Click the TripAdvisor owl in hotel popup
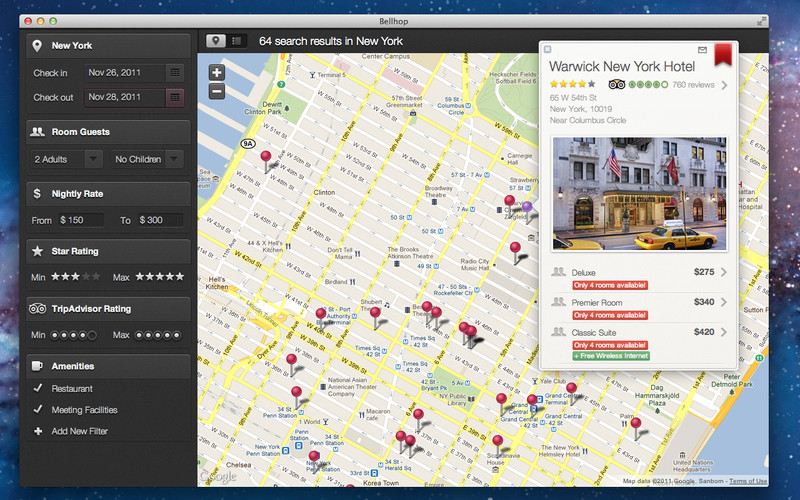Image resolution: width=800 pixels, height=500 pixels. (x=617, y=84)
